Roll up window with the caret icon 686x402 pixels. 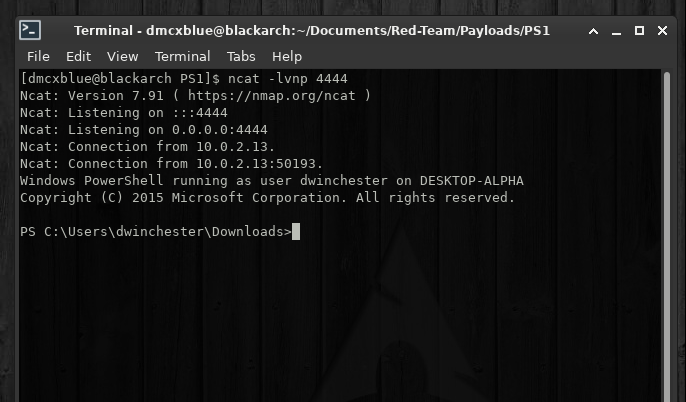(593, 31)
